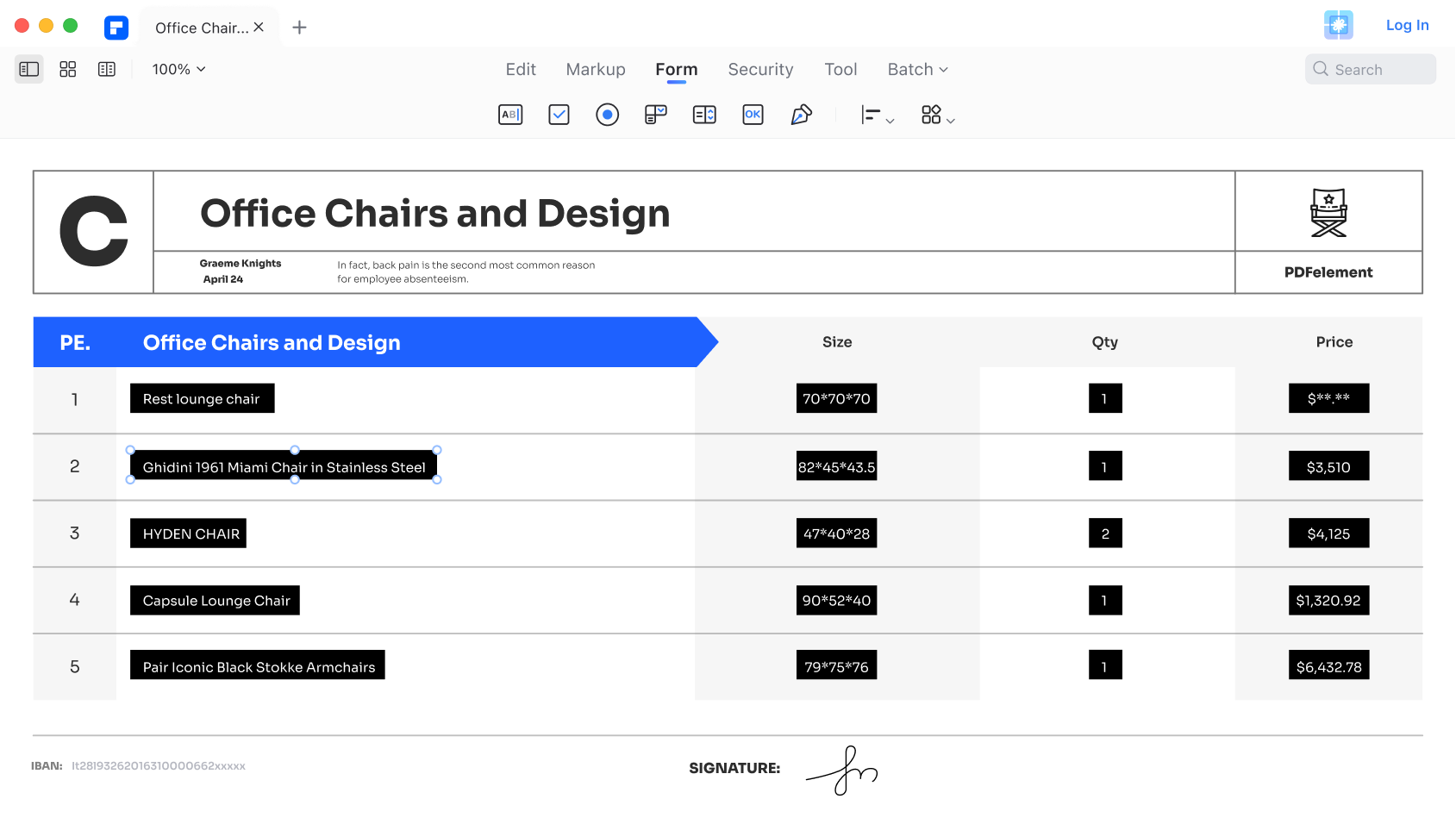This screenshot has width=1456, height=830.
Task: Switch to grid thumbnail view
Action: tap(68, 69)
